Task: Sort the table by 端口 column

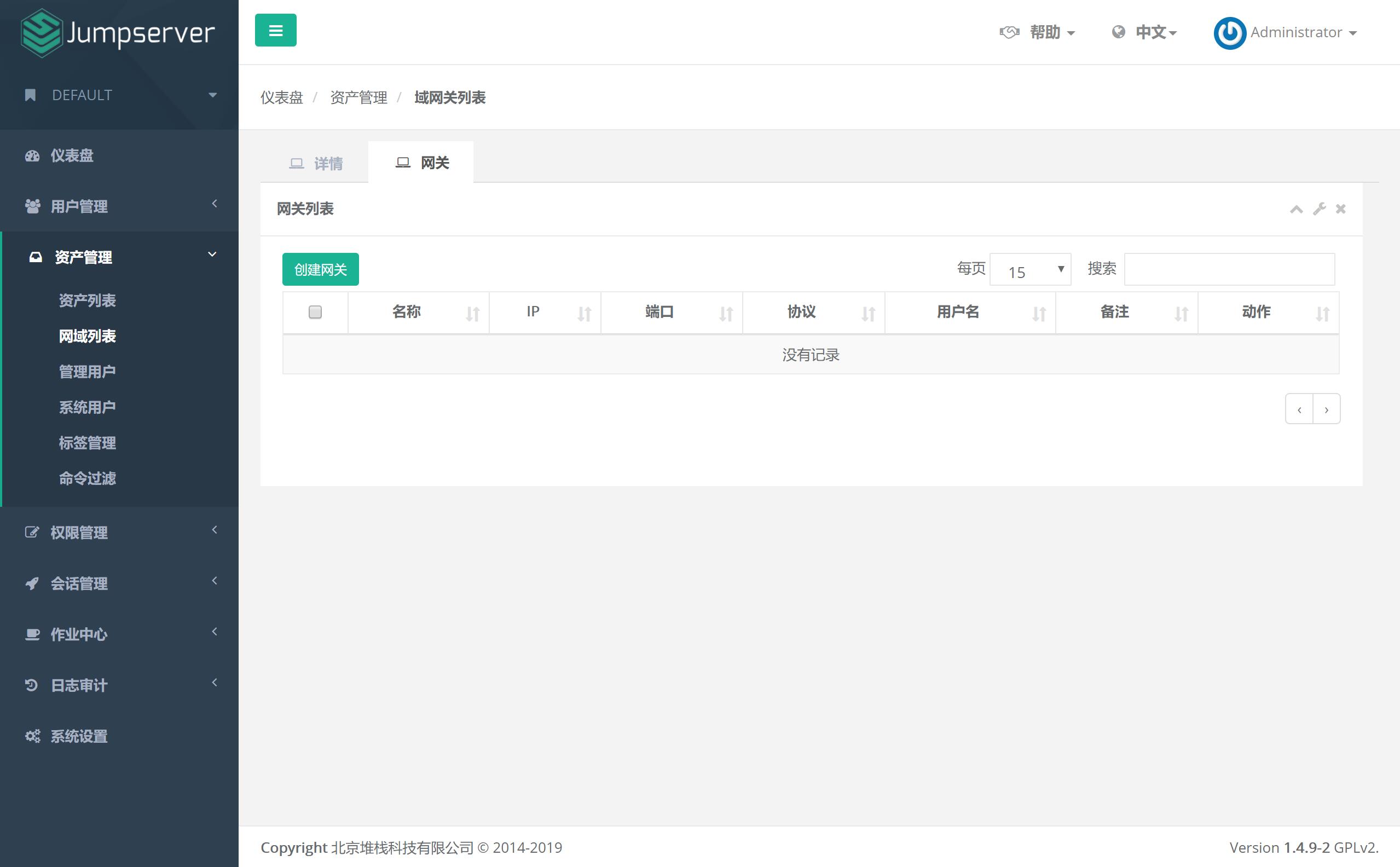Action: (x=672, y=313)
